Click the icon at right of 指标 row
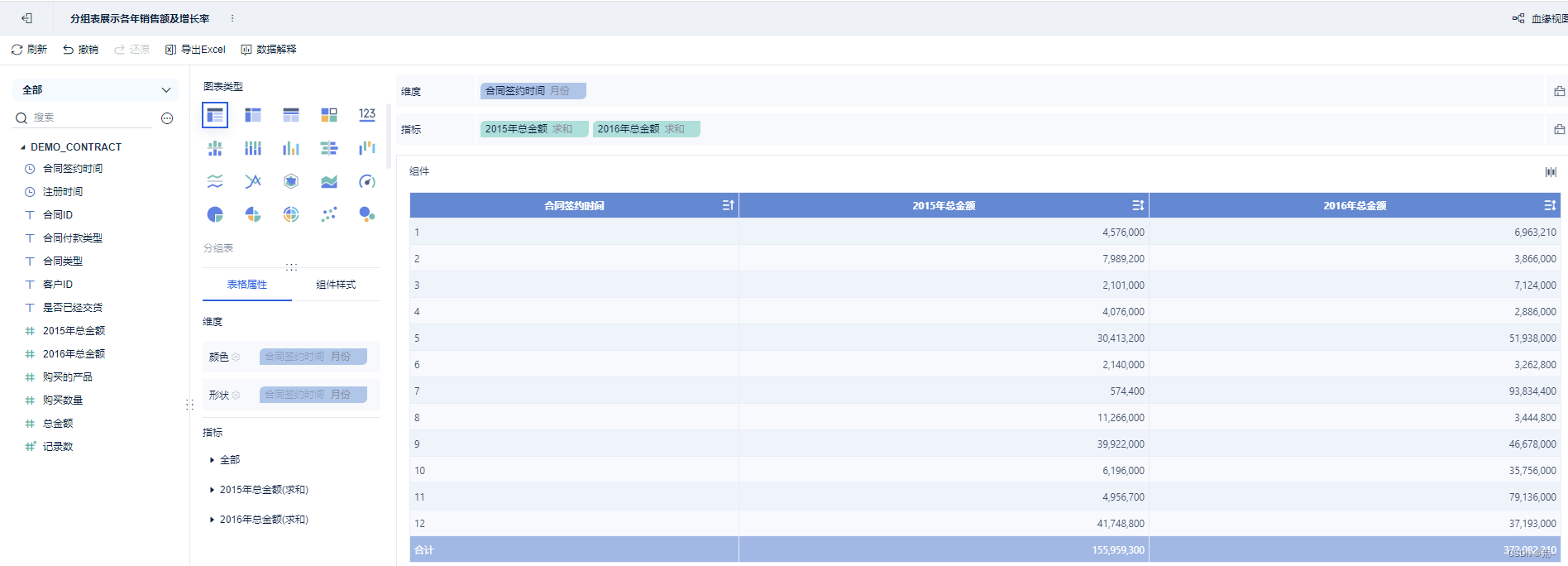The height and width of the screenshot is (566, 1568). 1559,129
